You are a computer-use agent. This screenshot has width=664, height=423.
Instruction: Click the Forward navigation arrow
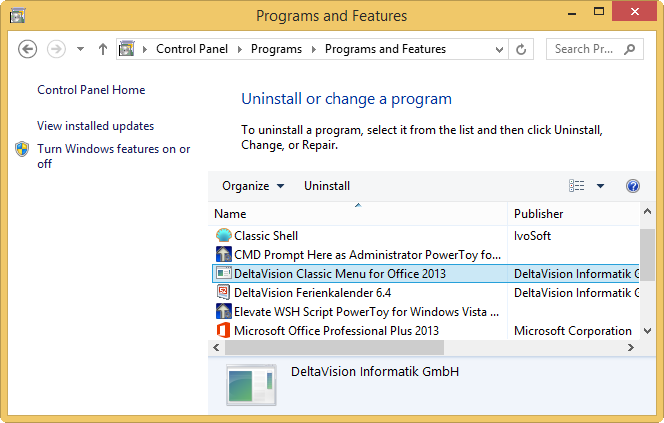click(56, 49)
